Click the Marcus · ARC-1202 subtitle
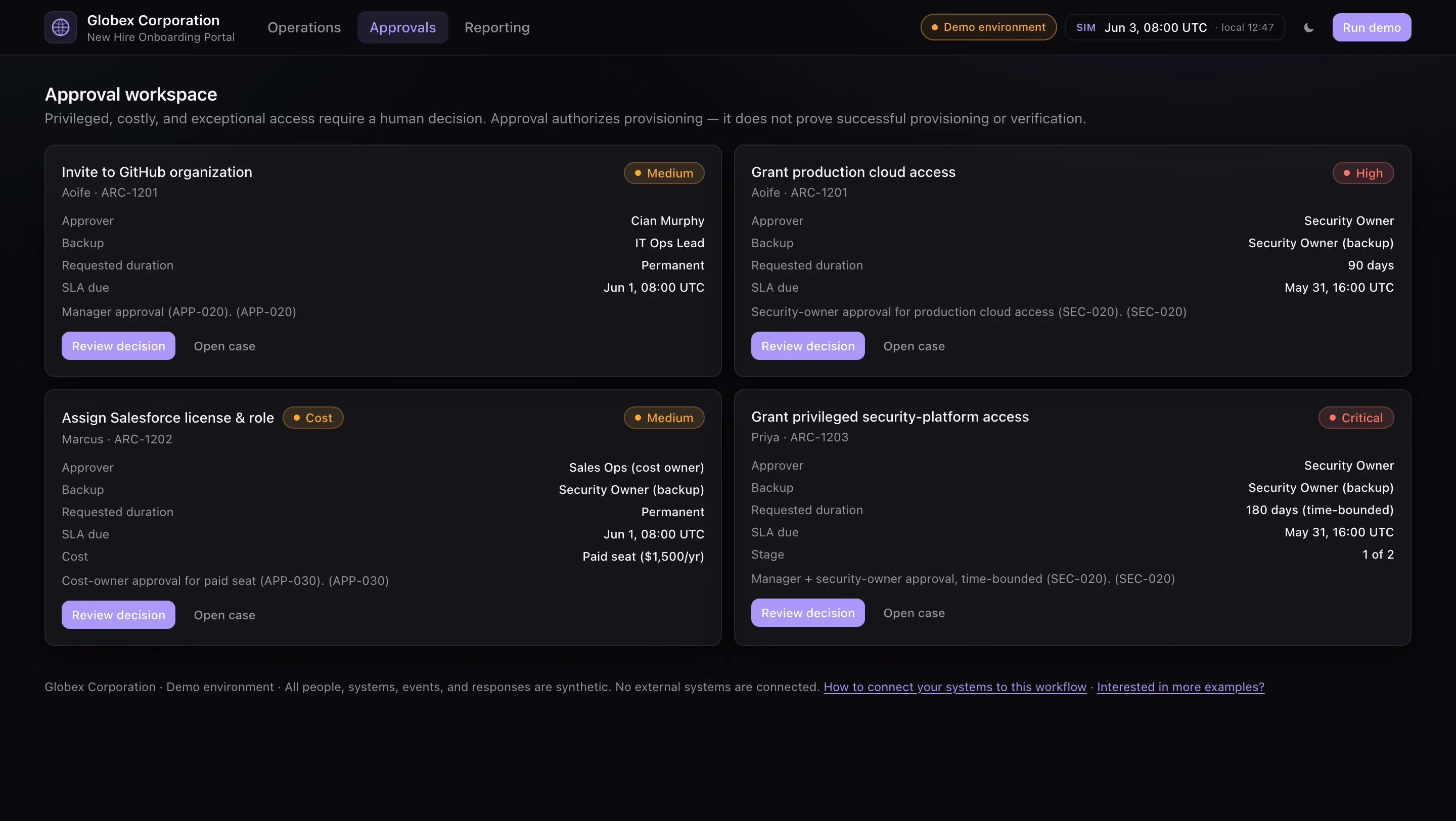 click(x=117, y=439)
